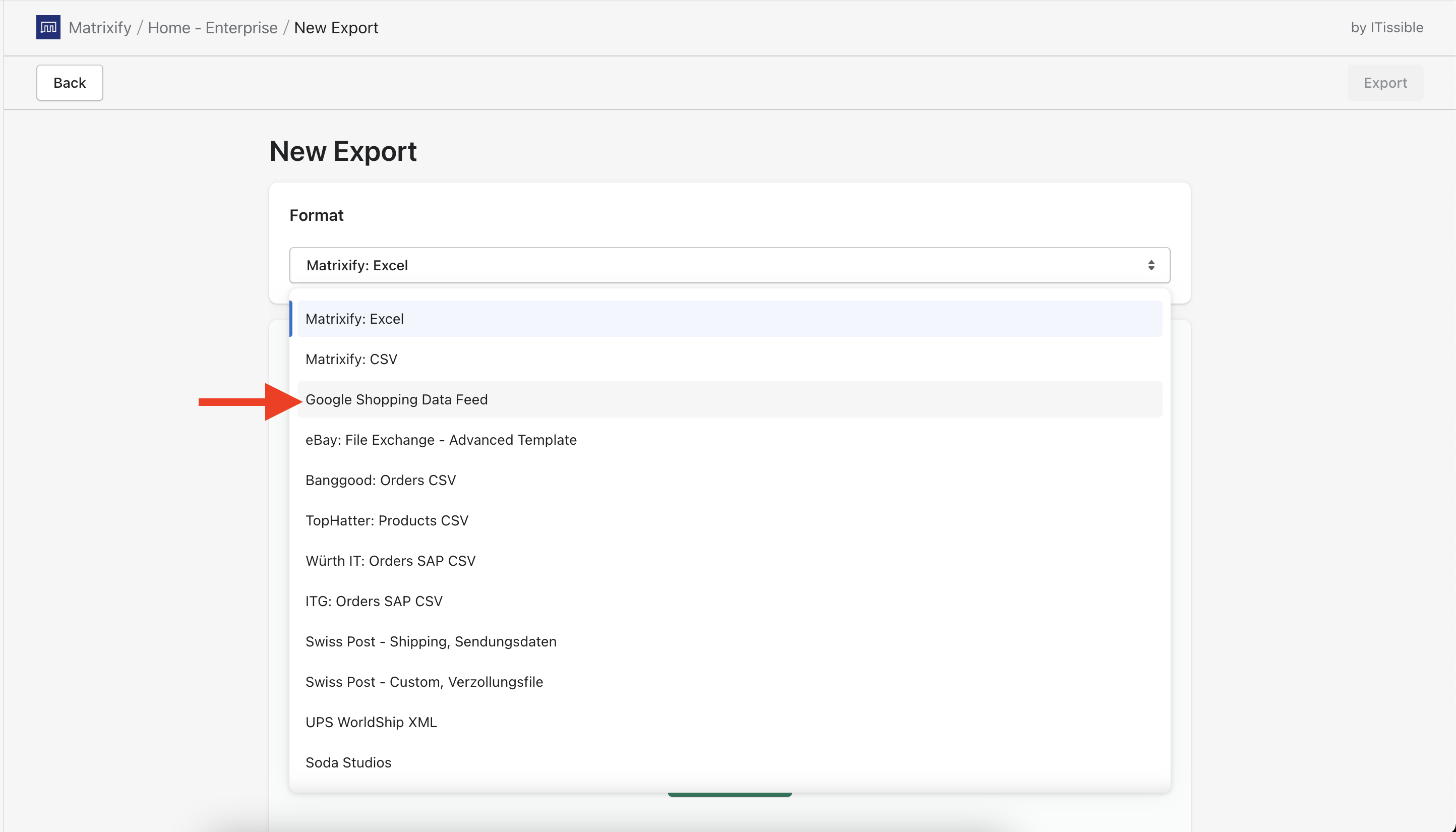
Task: Select TopHatter: Products CSV option
Action: coord(387,520)
